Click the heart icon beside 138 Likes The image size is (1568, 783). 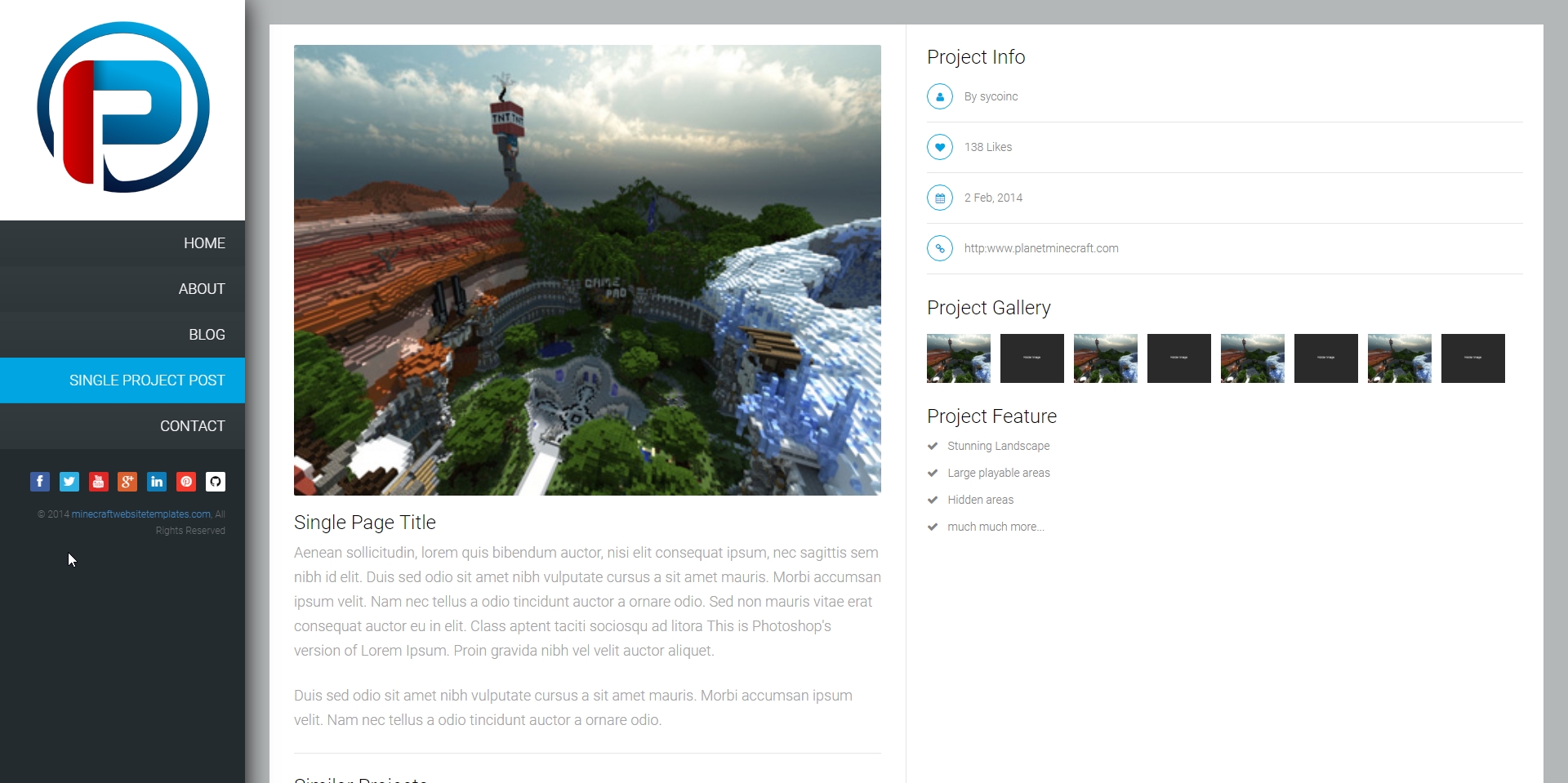[x=940, y=147]
